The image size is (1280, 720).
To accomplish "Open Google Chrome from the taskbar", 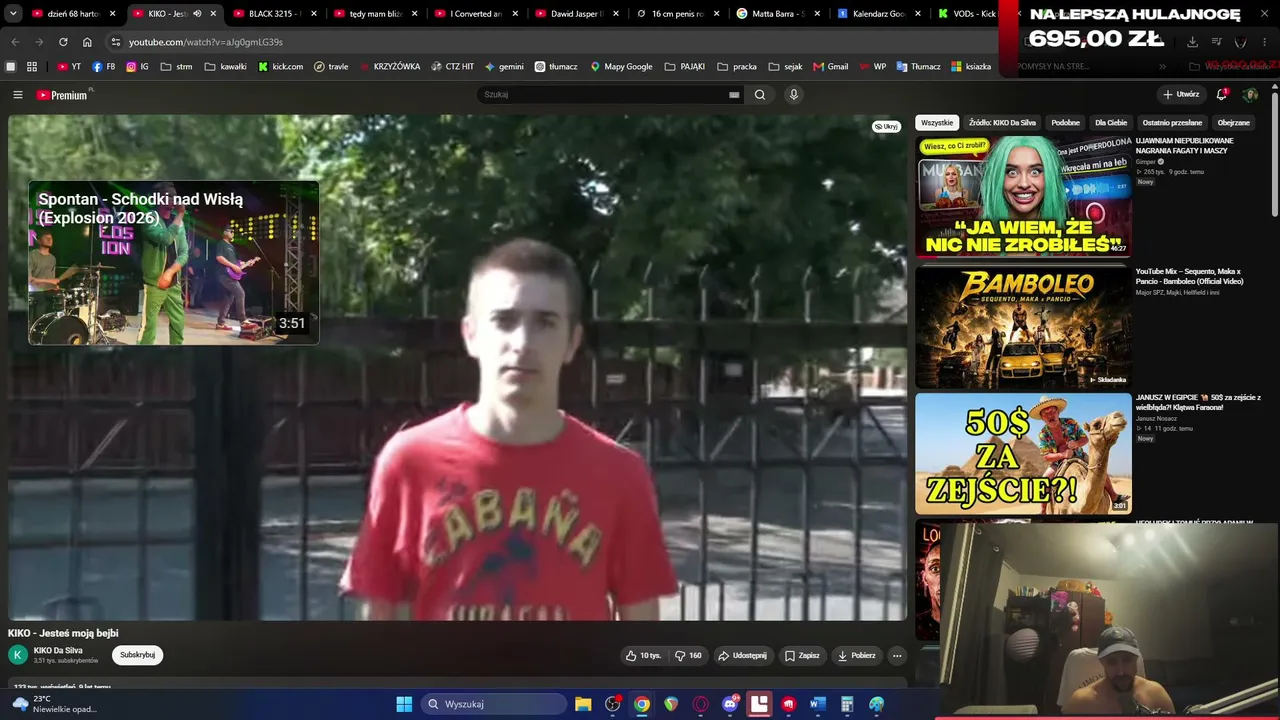I will click(x=642, y=704).
